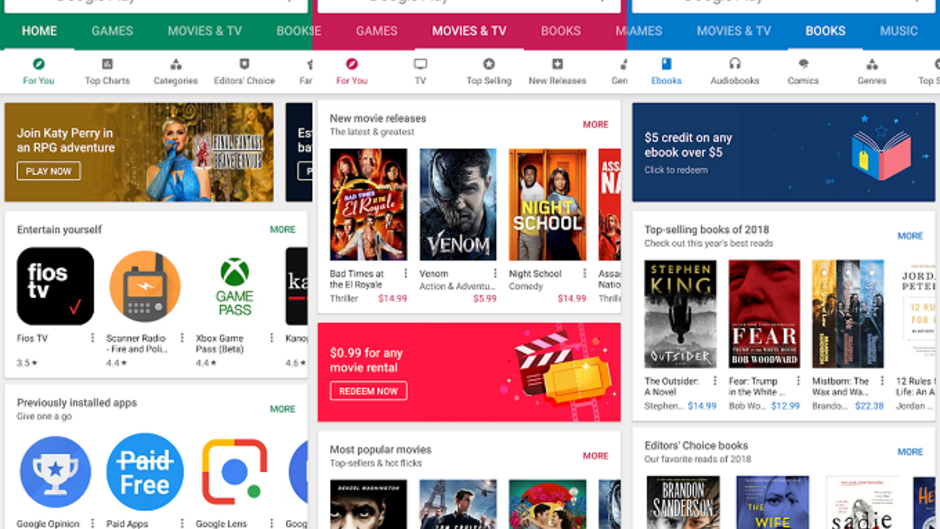Open options menu for Xbox Game Pass
Viewport: 940px width, 529px height.
(x=272, y=338)
